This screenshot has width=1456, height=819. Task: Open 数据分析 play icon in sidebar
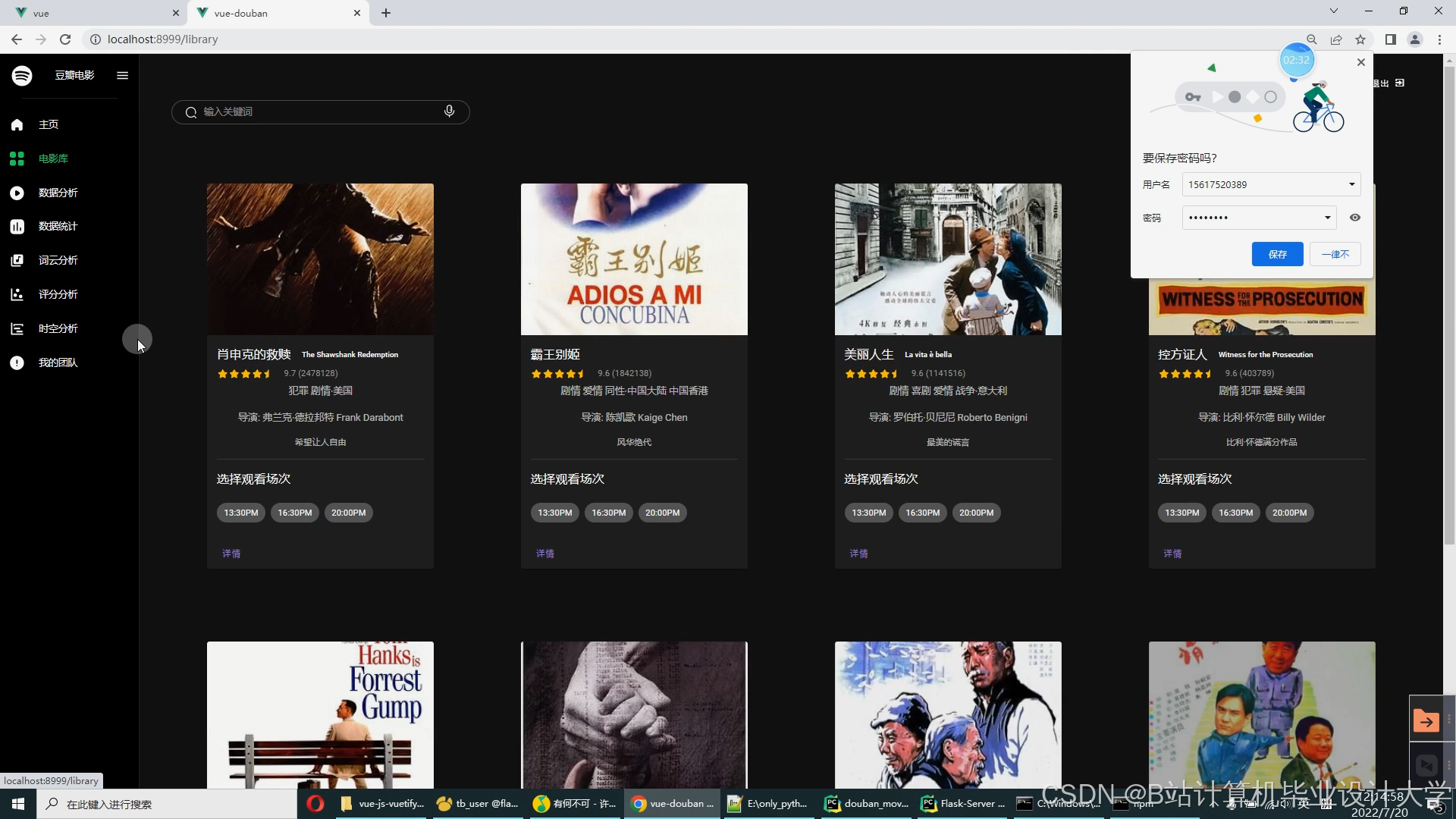pos(17,193)
